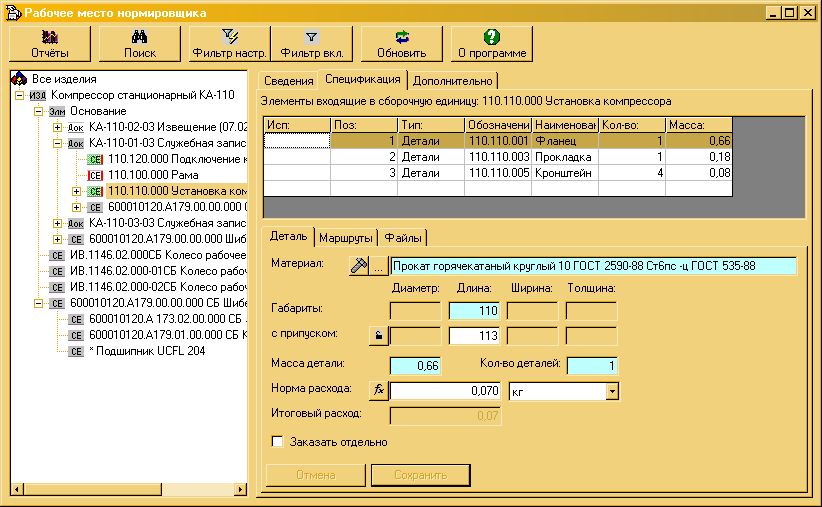Click the Норма расхода input field

click(x=446, y=391)
